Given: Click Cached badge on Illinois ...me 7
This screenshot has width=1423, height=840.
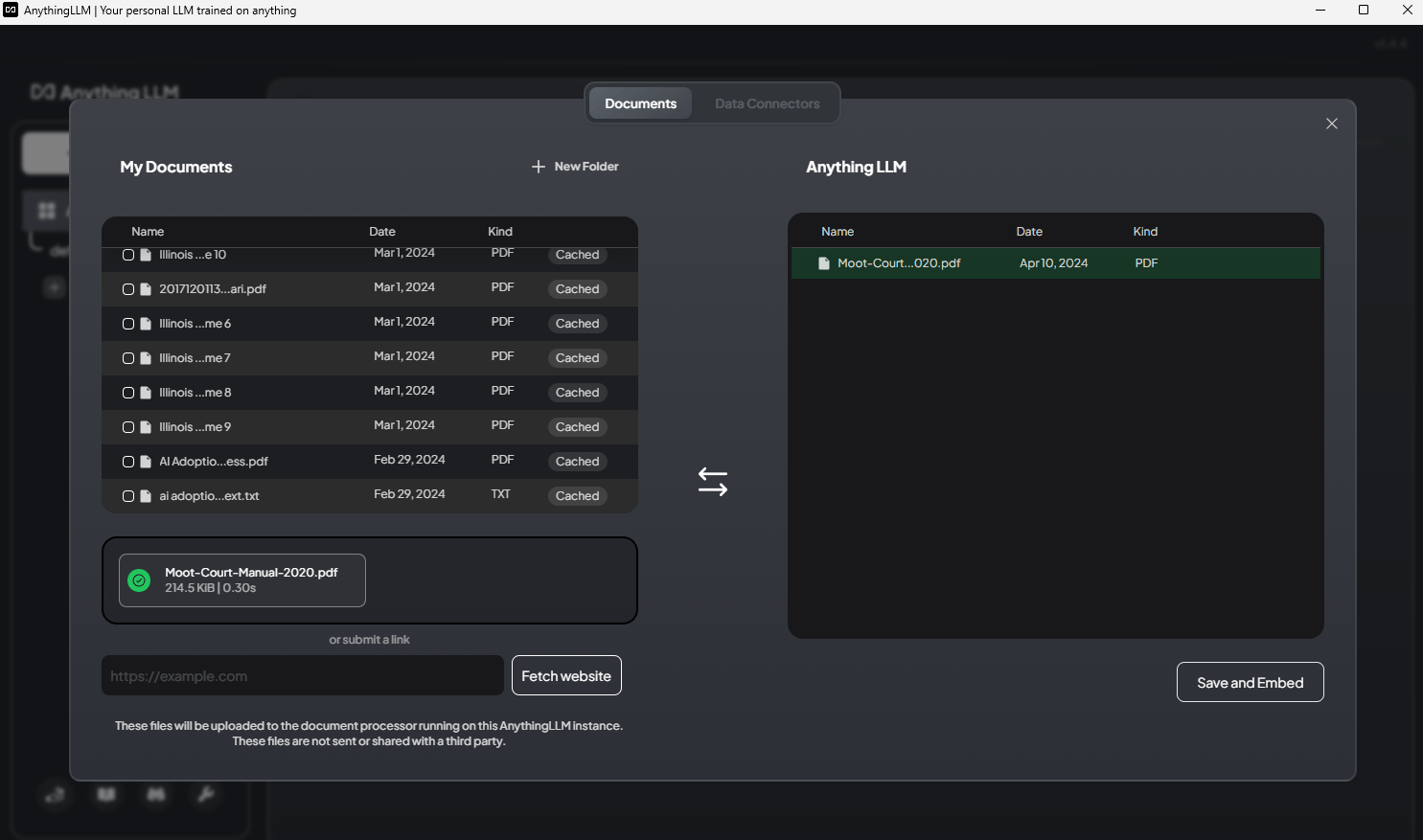Looking at the screenshot, I should (x=577, y=358).
